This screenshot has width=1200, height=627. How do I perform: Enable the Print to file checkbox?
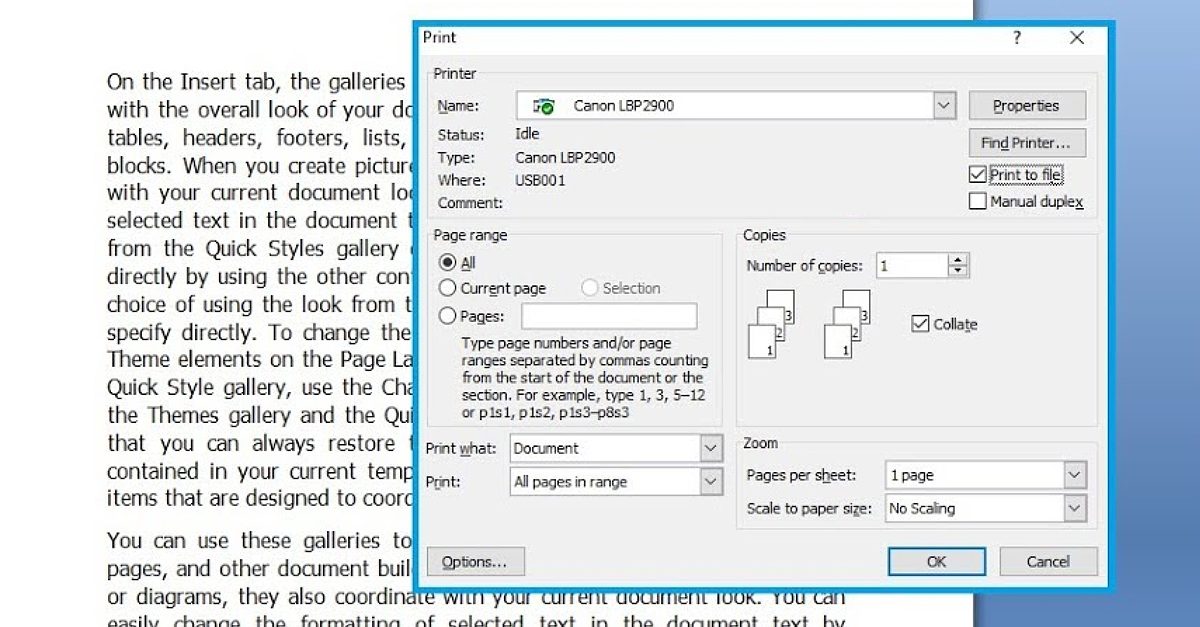[x=976, y=174]
